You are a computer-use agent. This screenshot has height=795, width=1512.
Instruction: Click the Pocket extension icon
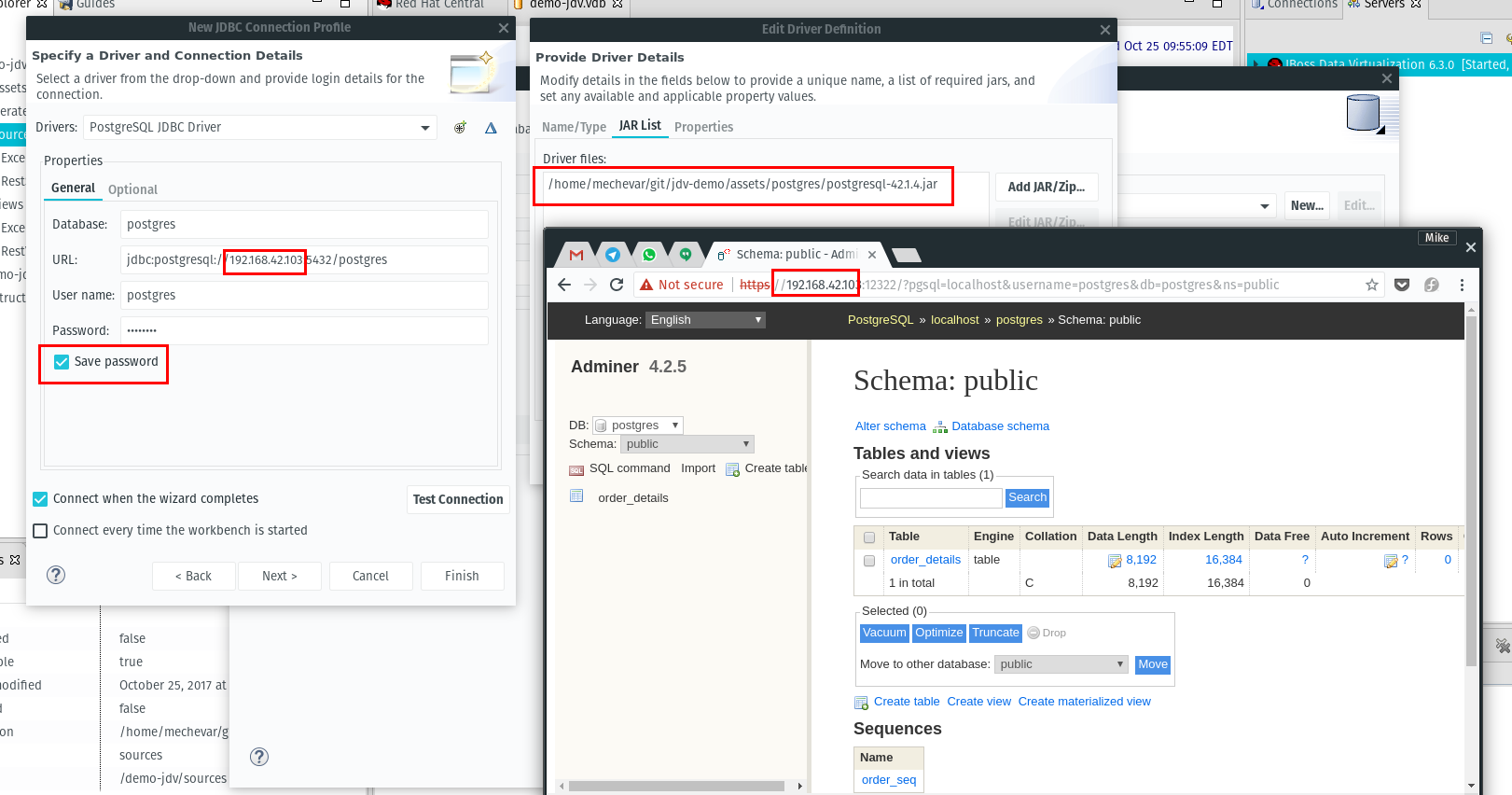click(x=1402, y=285)
